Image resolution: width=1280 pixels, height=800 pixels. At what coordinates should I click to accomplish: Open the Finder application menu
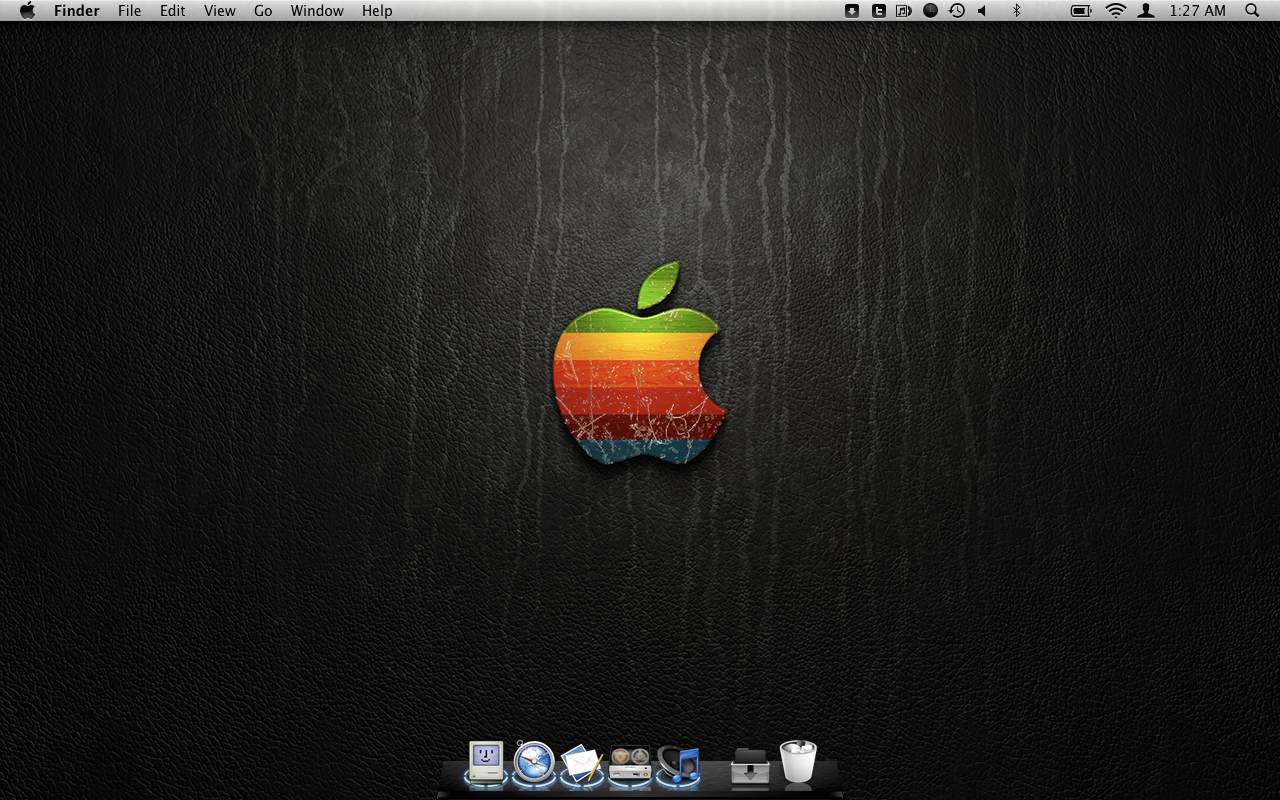coord(77,11)
